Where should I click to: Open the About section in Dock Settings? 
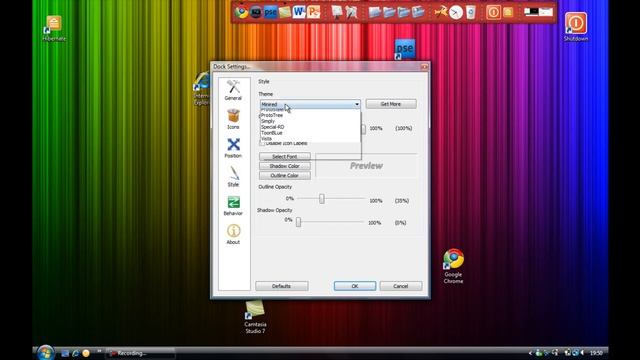233,234
